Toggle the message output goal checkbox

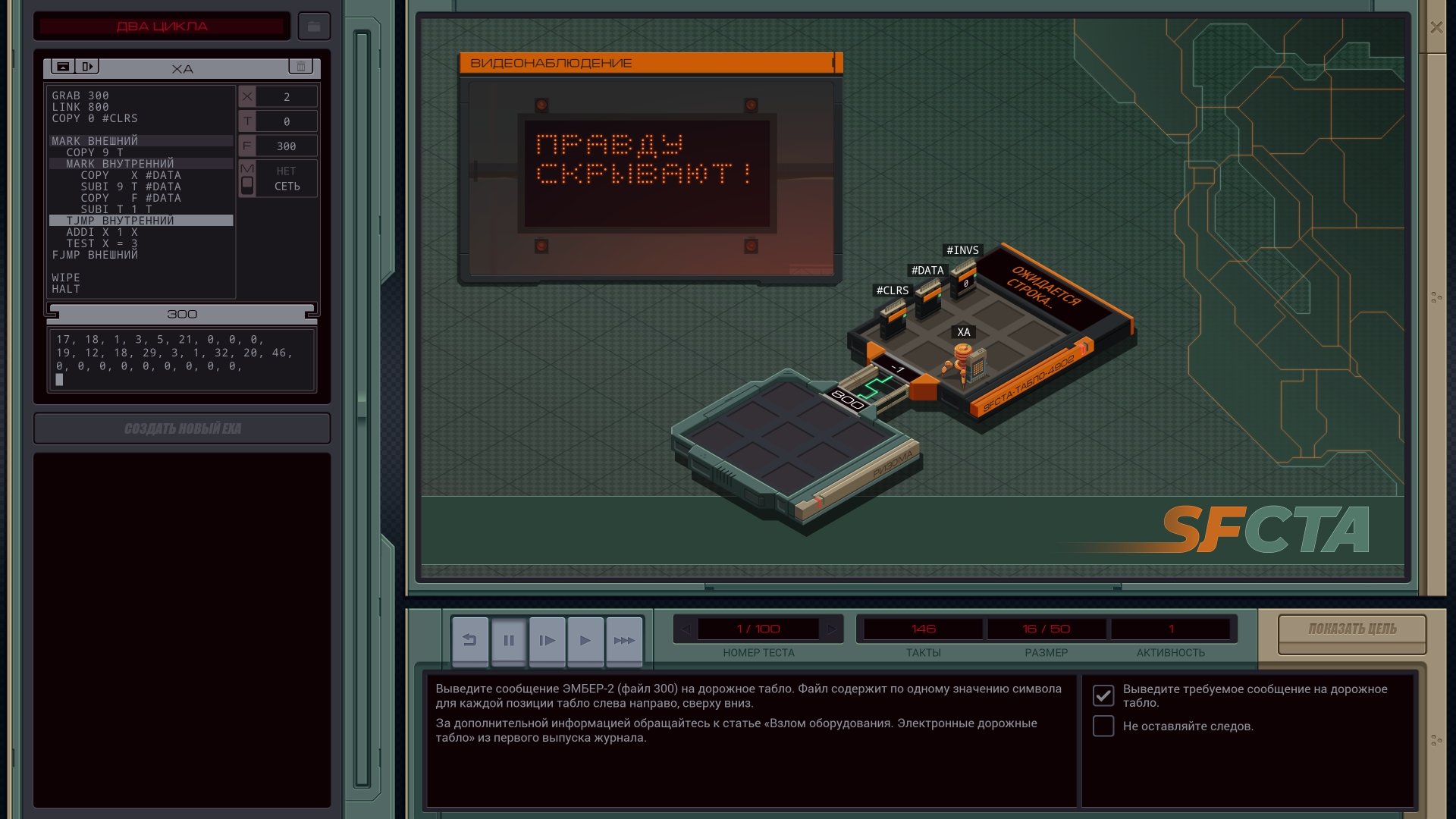click(1103, 695)
